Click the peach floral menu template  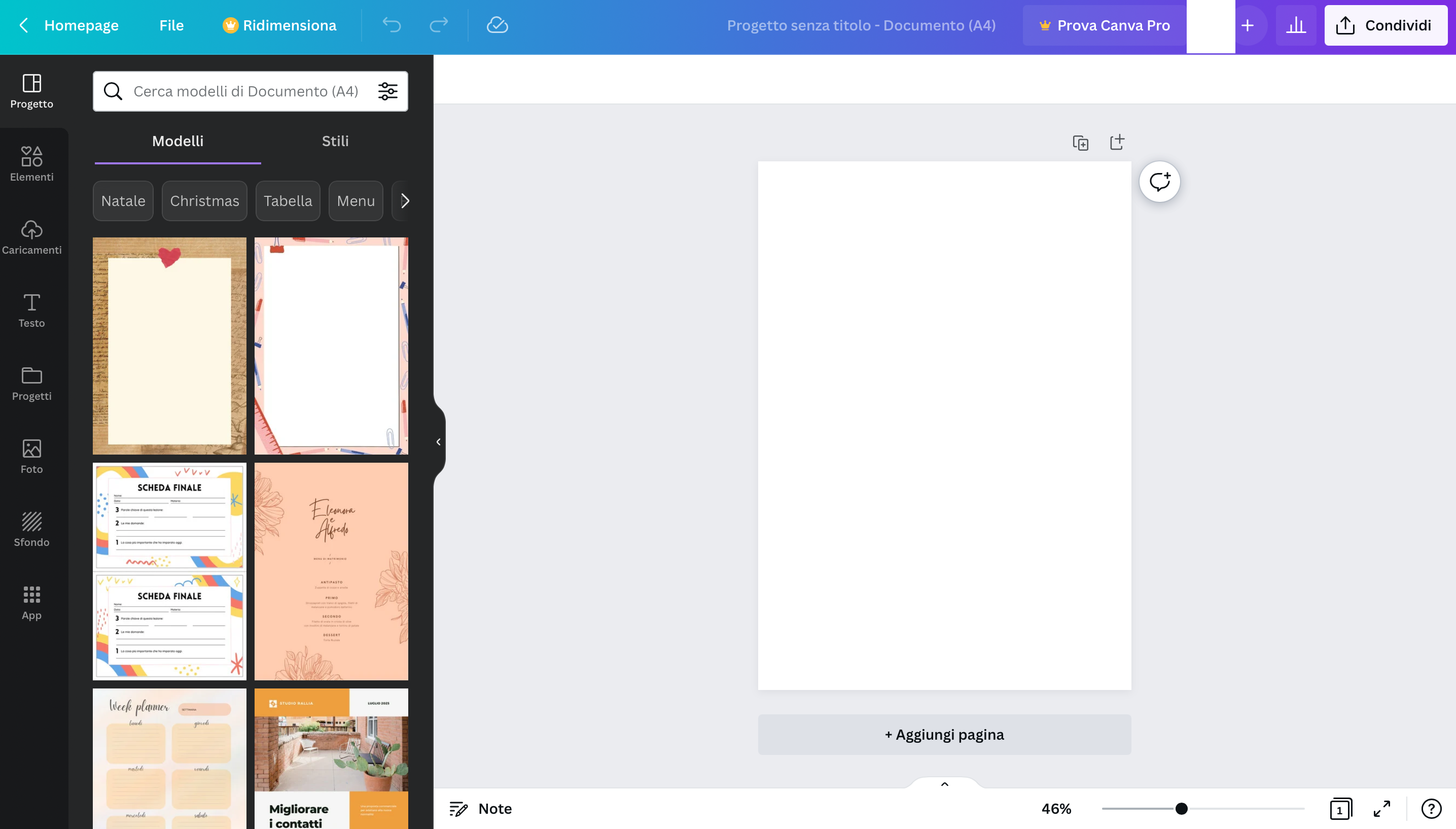[331, 571]
